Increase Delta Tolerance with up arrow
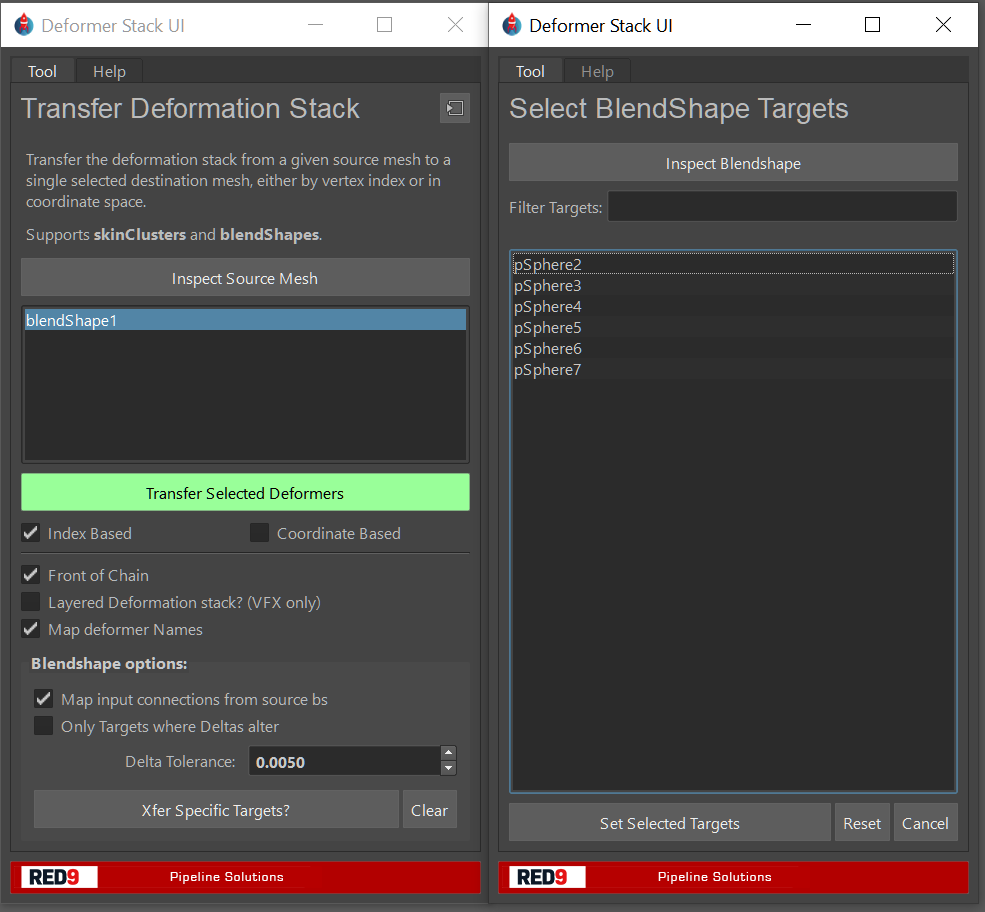The image size is (985, 912). pyautogui.click(x=448, y=753)
